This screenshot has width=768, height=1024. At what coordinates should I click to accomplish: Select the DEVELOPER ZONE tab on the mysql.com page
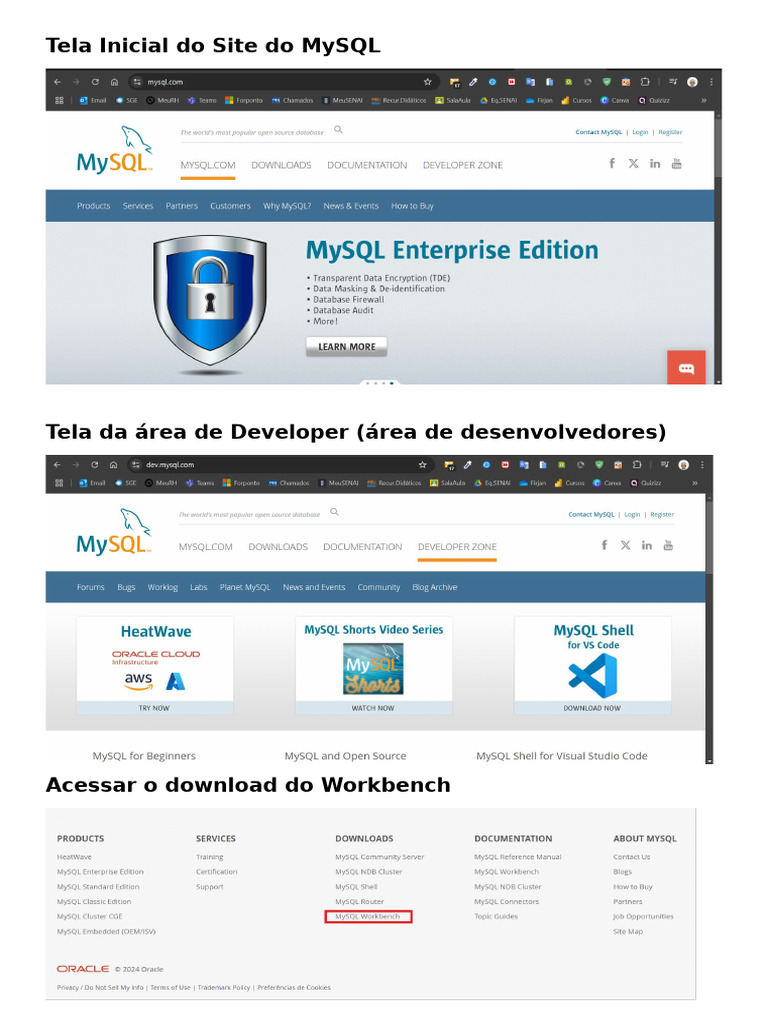click(x=463, y=165)
